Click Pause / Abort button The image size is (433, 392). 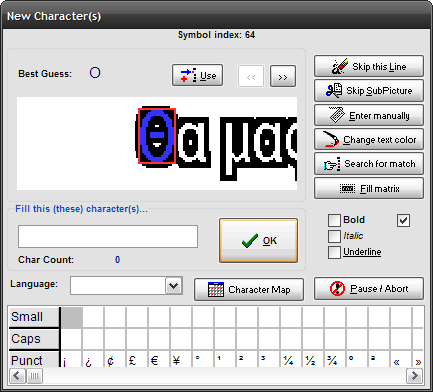point(369,289)
